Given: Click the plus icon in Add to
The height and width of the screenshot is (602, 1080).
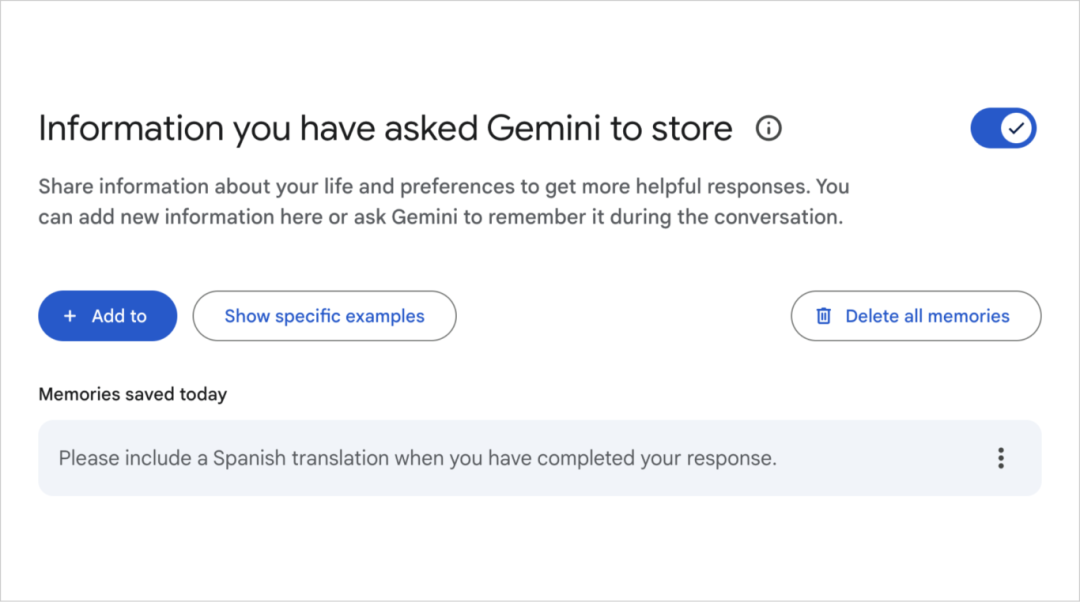Looking at the screenshot, I should coord(70,316).
